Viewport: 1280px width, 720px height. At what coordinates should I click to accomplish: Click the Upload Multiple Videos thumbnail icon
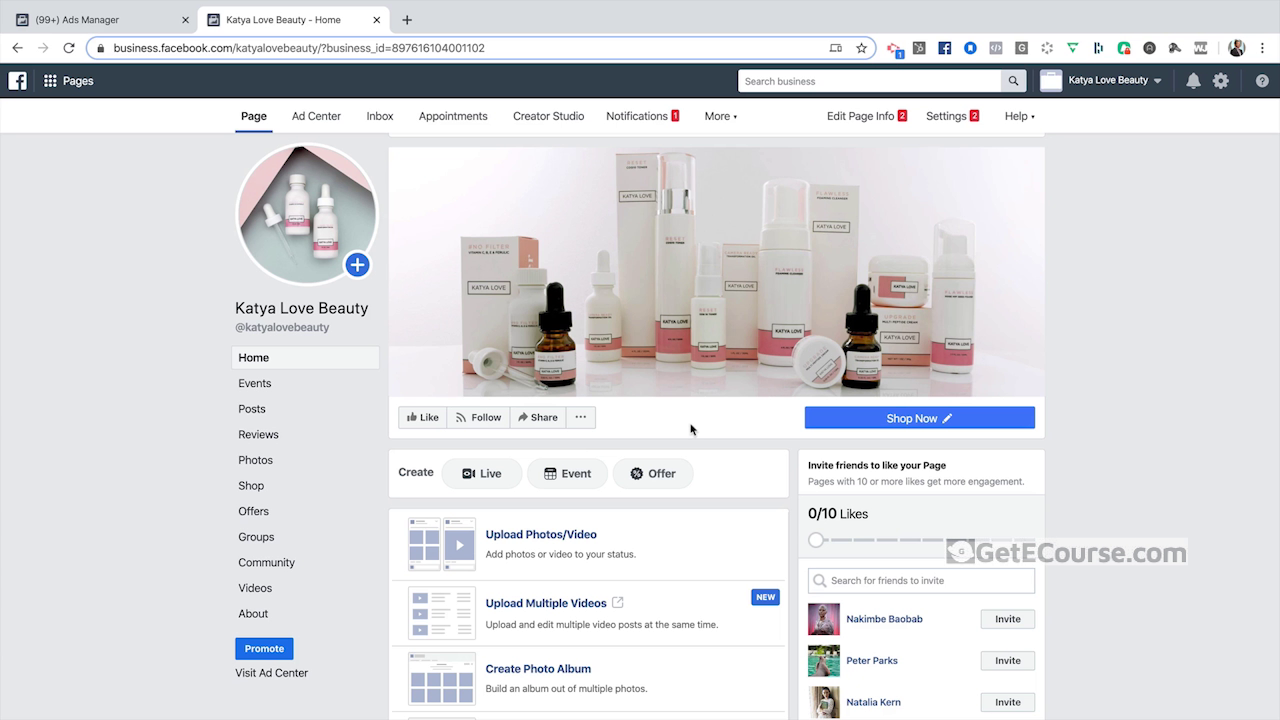click(x=442, y=613)
